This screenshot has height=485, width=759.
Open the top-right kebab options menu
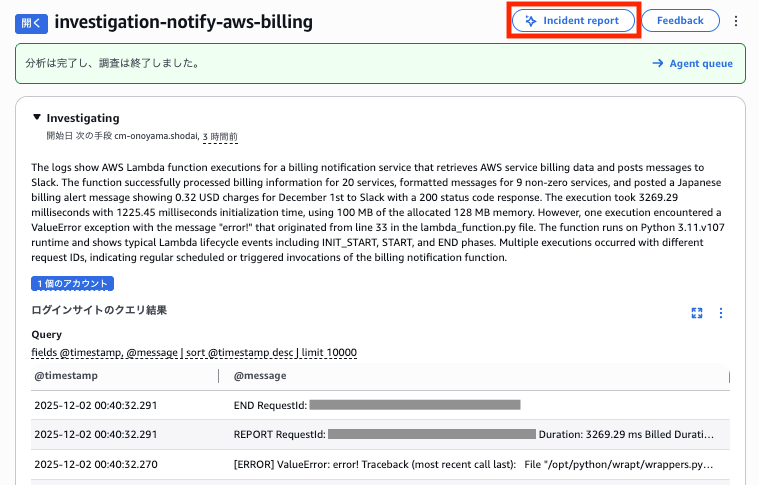click(737, 21)
